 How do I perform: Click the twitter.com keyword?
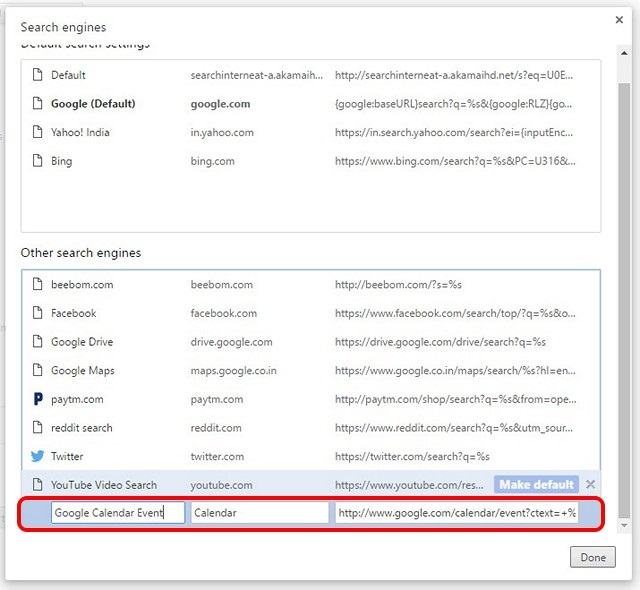click(217, 456)
